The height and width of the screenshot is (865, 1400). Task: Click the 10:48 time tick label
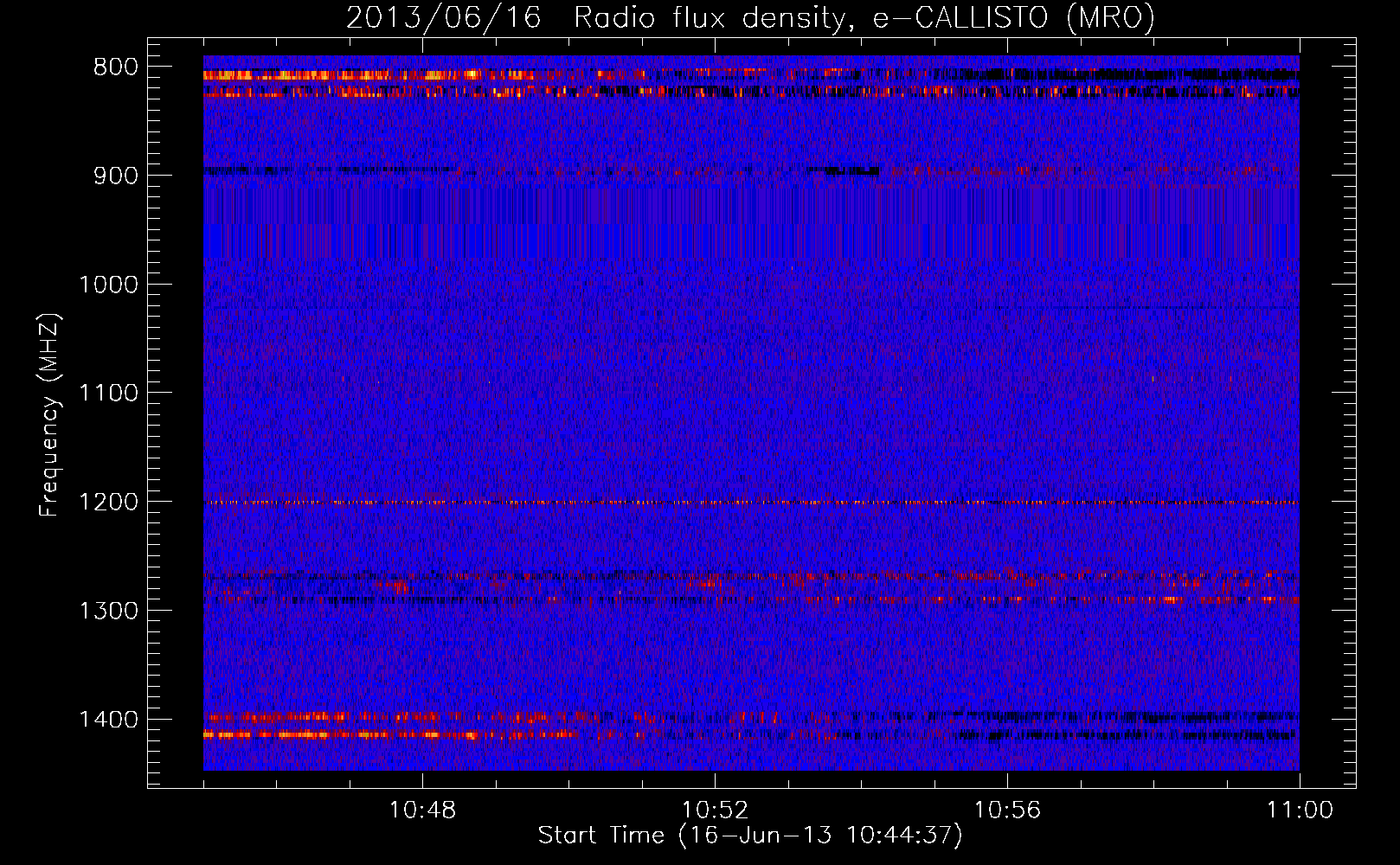(x=422, y=811)
